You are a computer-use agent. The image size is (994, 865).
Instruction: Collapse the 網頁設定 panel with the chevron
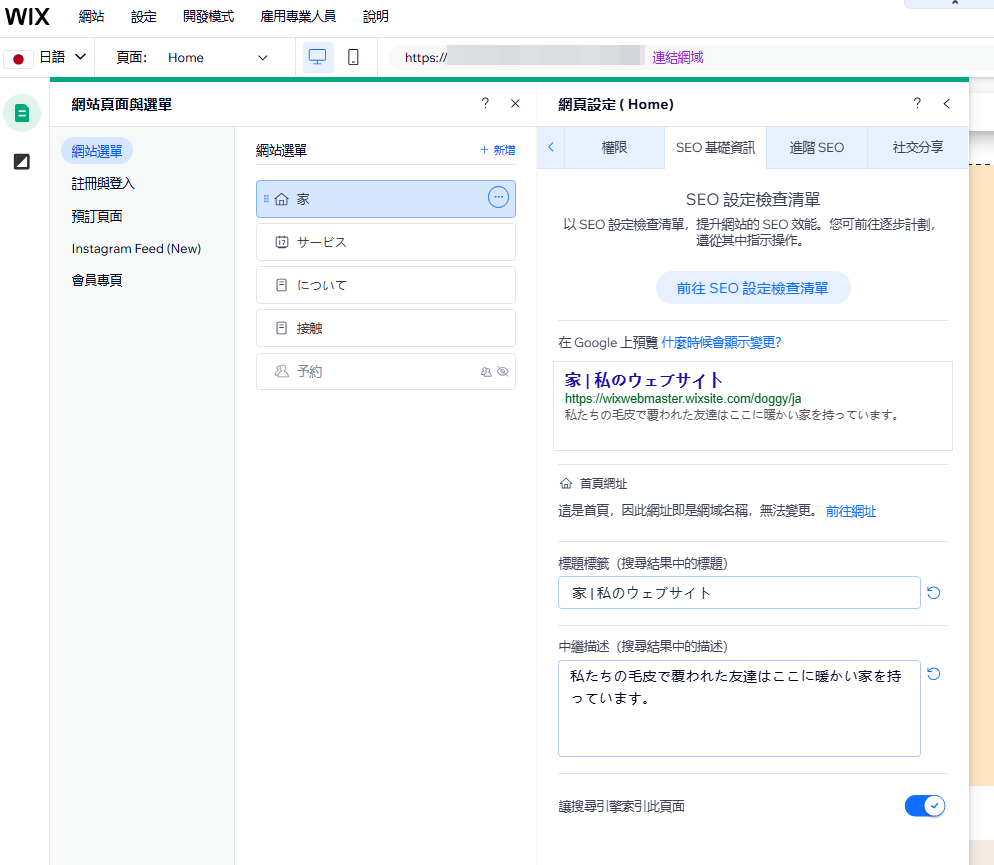[947, 103]
